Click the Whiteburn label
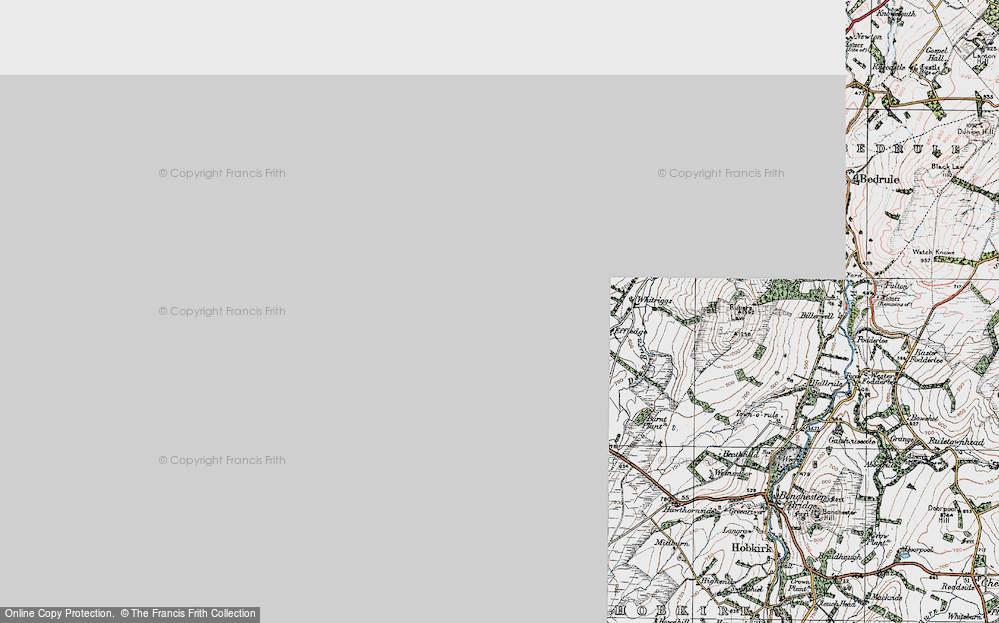Image resolution: width=999 pixels, height=623 pixels. tap(965, 616)
